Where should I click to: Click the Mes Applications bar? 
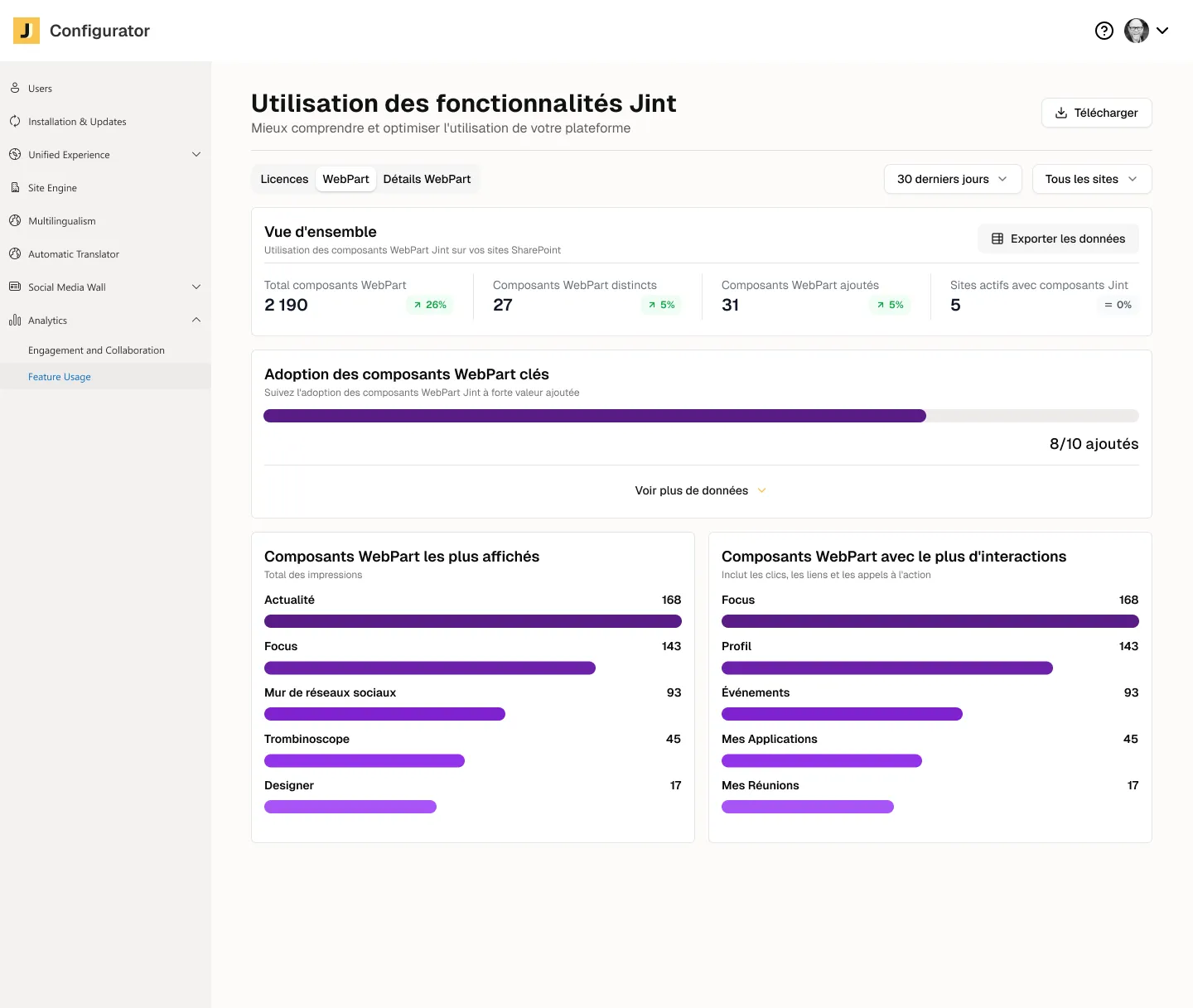tap(822, 760)
